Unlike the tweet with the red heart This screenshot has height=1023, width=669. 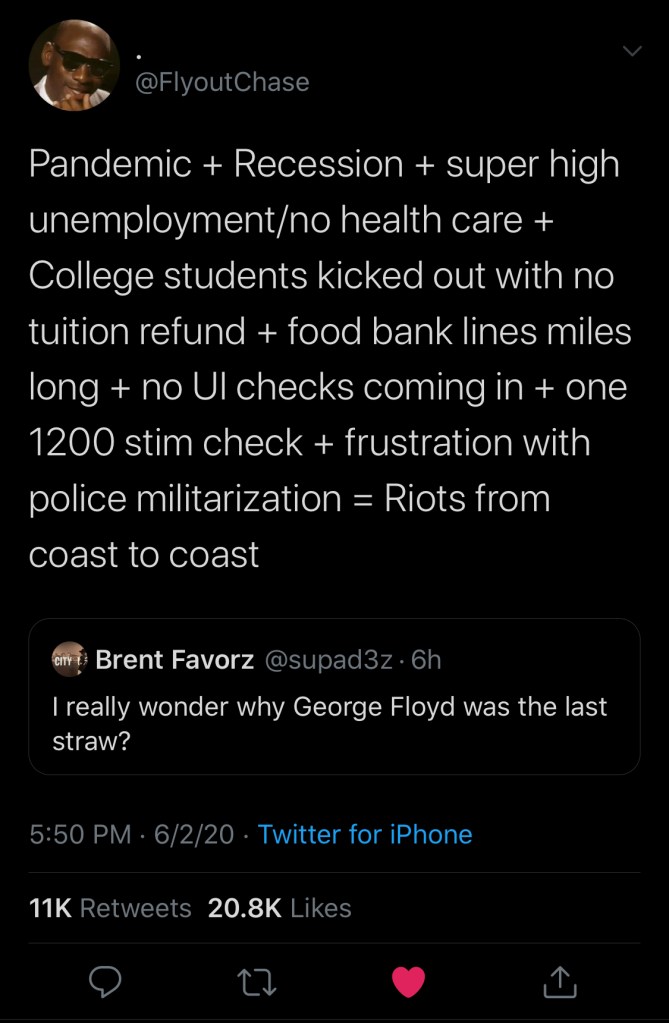coord(408,983)
